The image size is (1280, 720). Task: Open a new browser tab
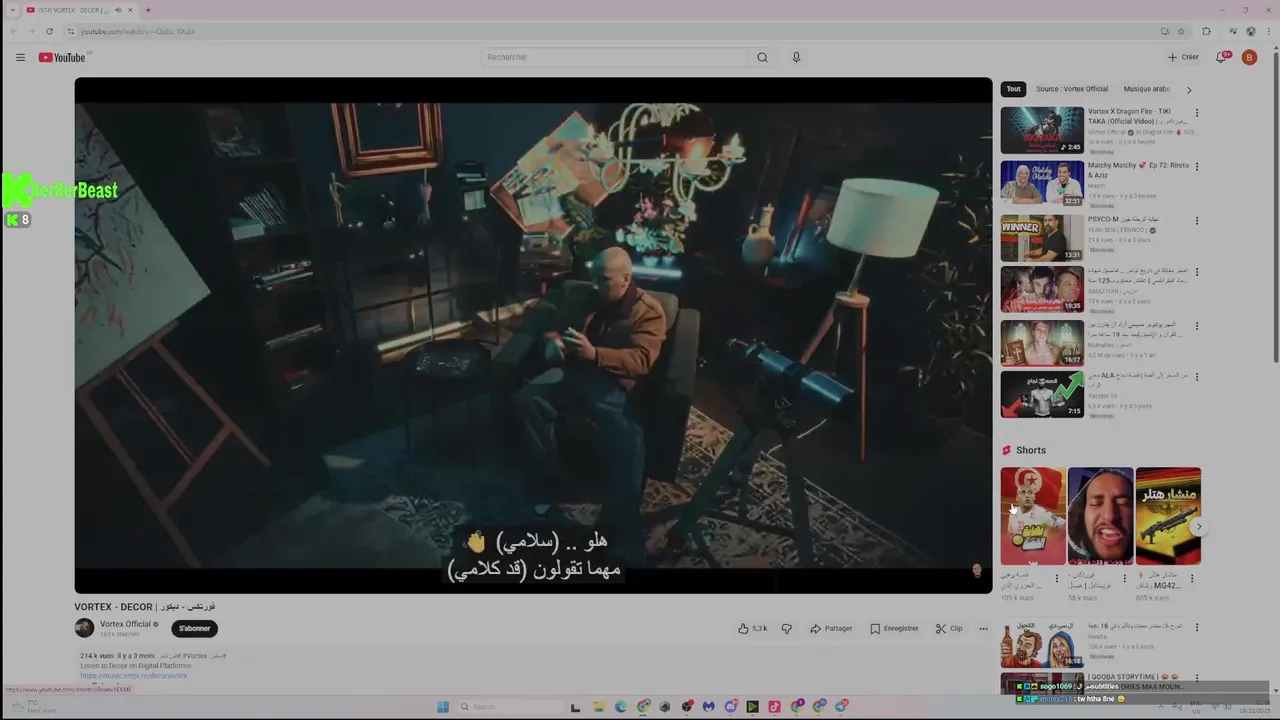(148, 10)
